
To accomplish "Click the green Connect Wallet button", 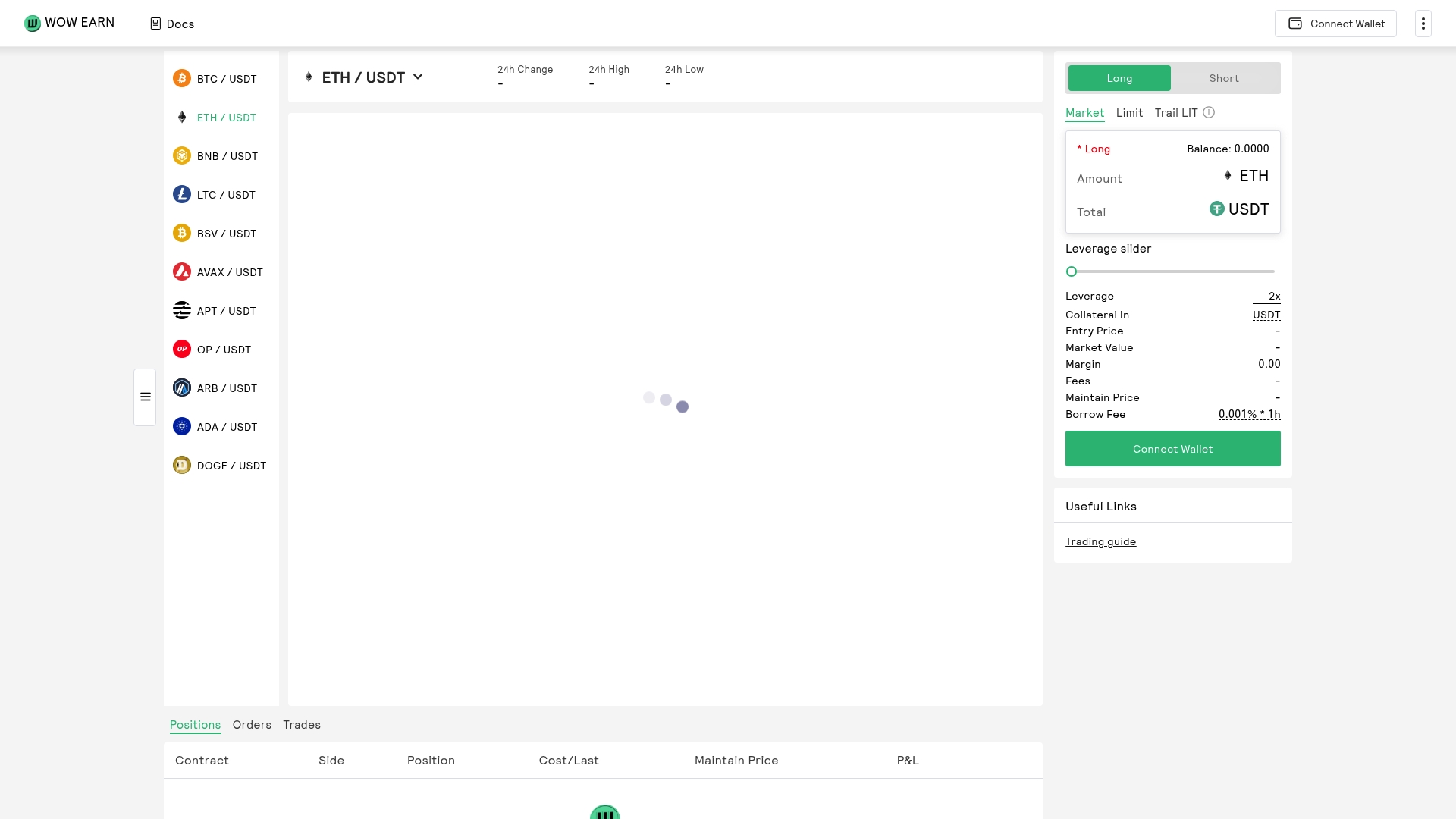I will tap(1172, 448).
